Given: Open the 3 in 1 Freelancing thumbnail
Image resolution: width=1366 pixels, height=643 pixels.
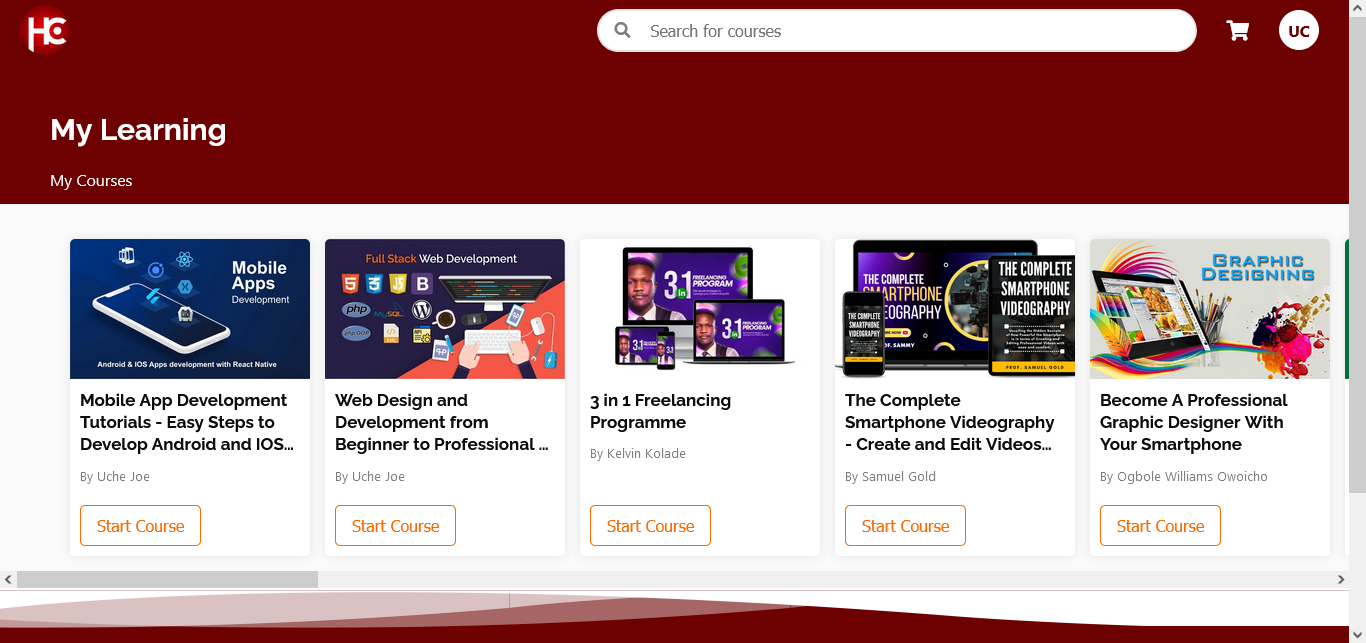Looking at the screenshot, I should [700, 309].
